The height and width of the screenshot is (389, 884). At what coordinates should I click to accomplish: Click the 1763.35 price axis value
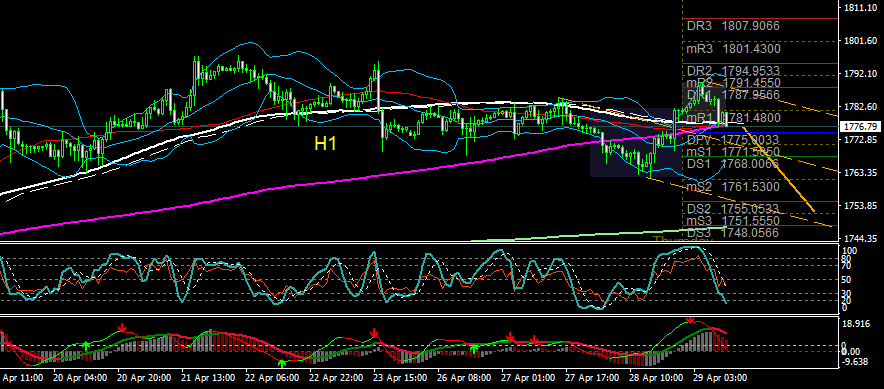[x=861, y=173]
